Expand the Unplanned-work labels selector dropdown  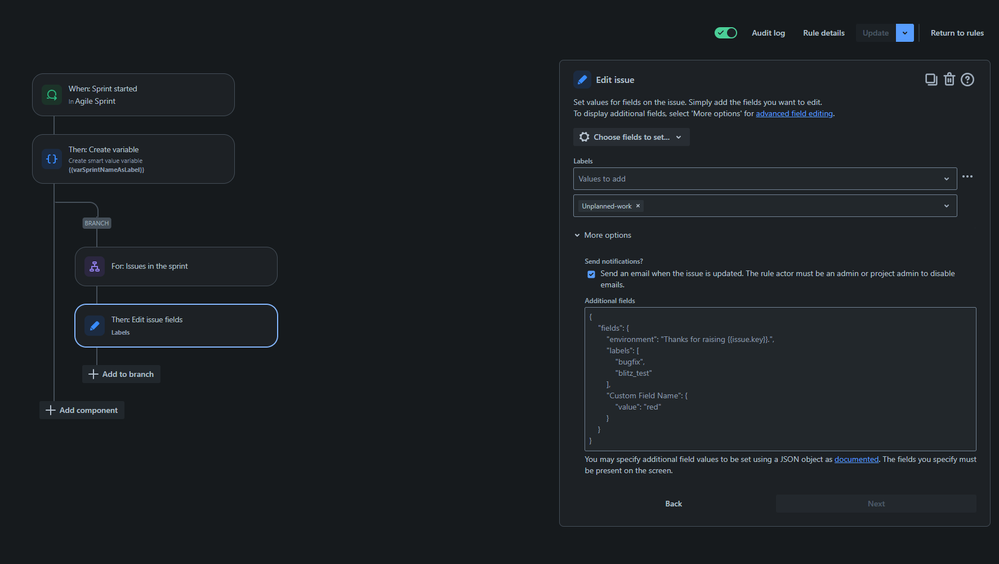946,206
